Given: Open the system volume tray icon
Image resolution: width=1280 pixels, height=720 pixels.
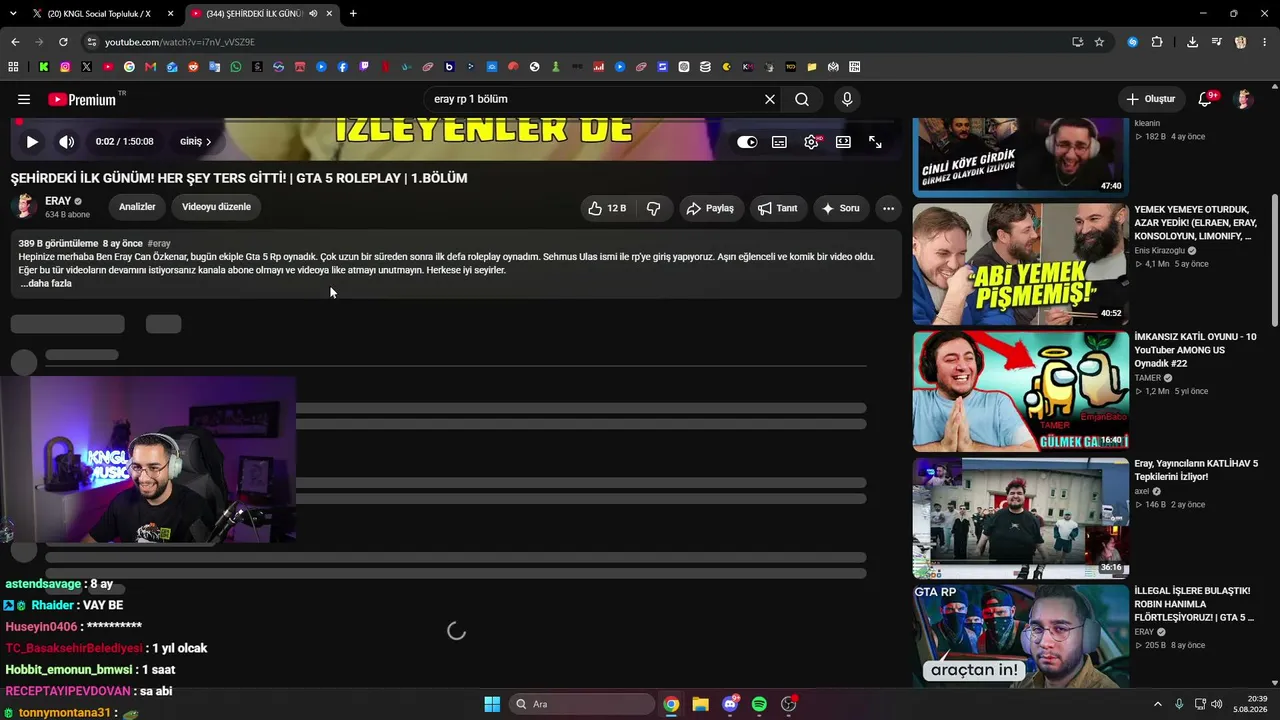Looking at the screenshot, I should [x=1217, y=704].
